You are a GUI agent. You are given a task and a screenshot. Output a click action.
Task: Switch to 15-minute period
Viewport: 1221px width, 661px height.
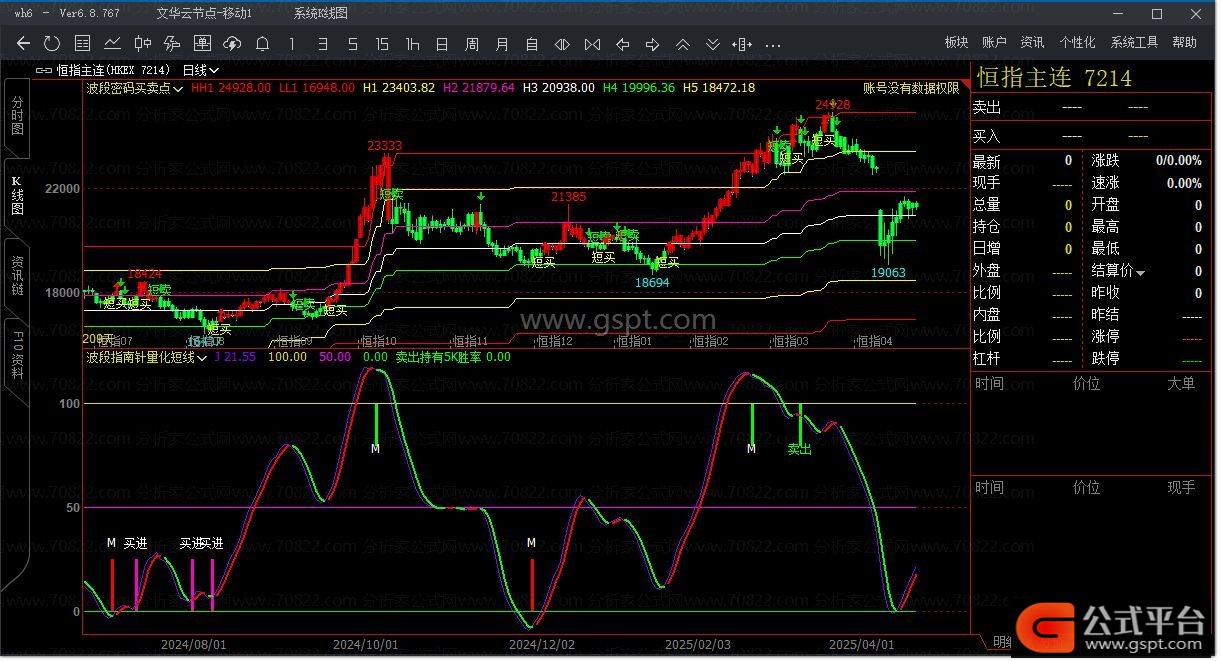pyautogui.click(x=382, y=43)
